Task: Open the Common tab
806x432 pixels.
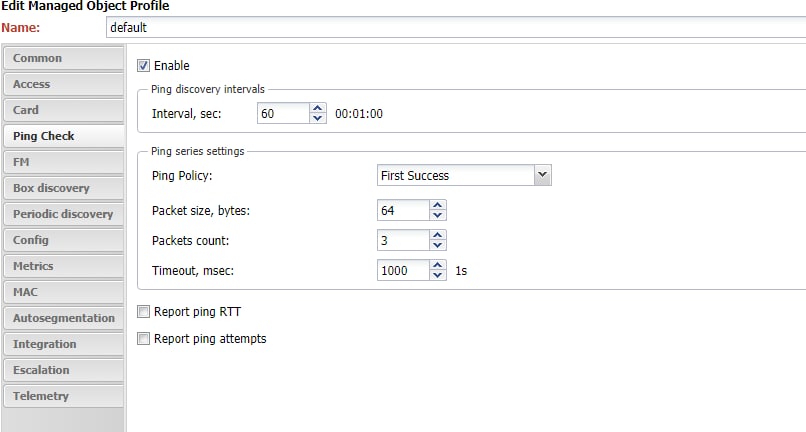Action: tap(63, 58)
